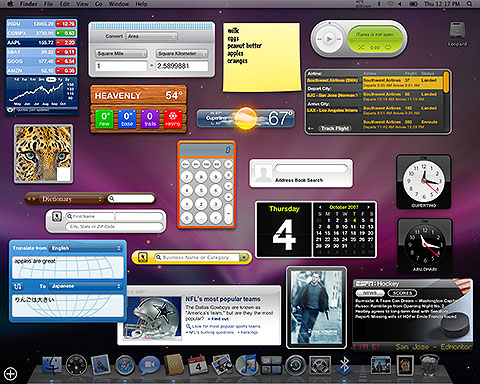Toggle the GOOG change badge in Stocks

point(66,61)
